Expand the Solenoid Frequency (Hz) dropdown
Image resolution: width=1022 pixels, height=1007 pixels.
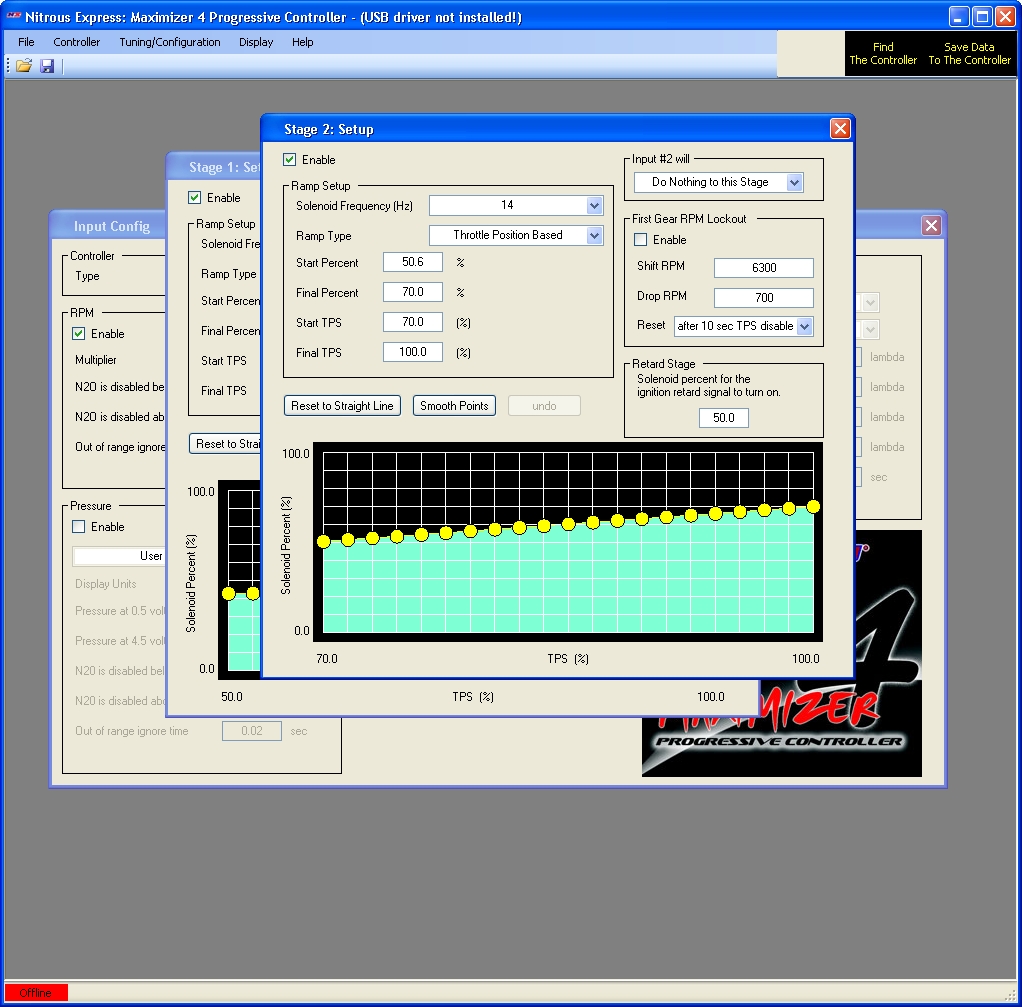[594, 205]
